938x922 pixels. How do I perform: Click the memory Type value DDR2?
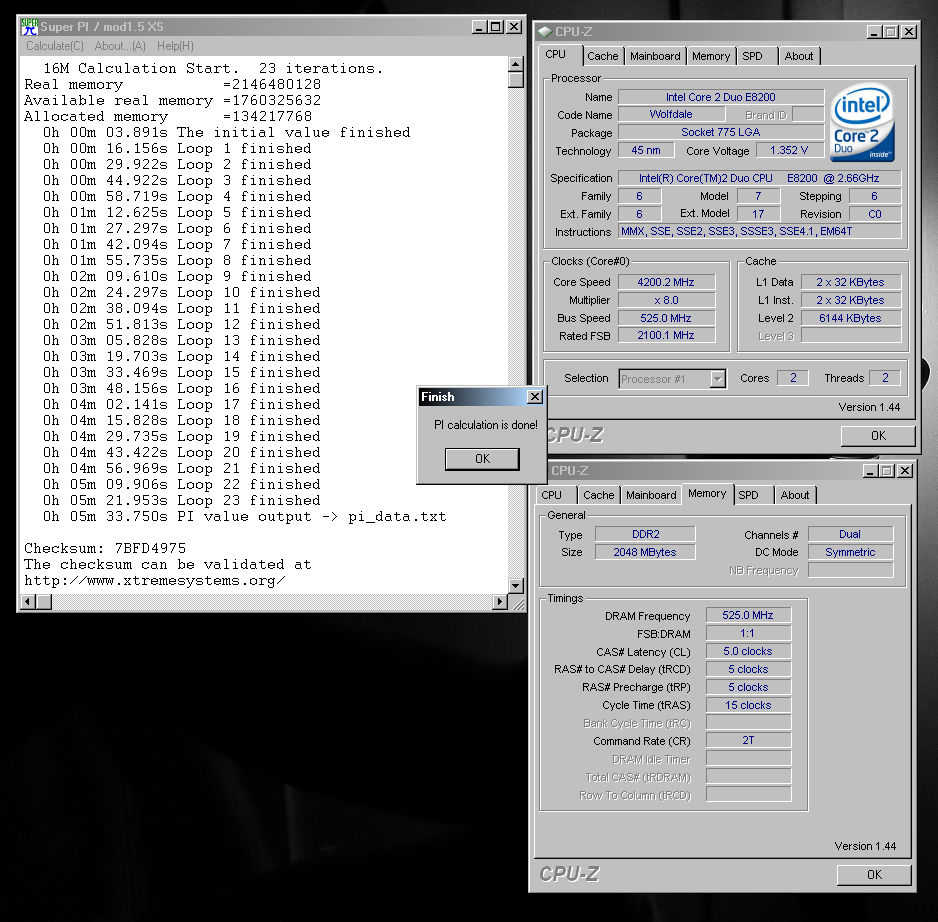pos(645,534)
